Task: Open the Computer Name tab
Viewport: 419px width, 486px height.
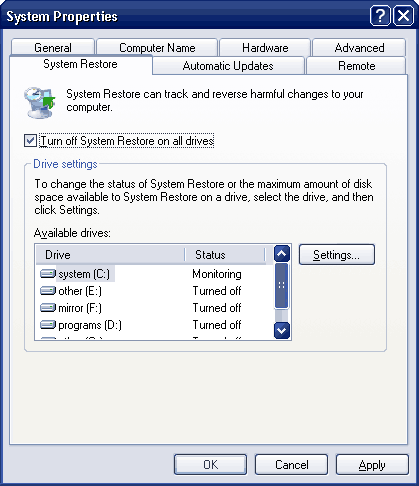Action: pyautogui.click(x=157, y=48)
